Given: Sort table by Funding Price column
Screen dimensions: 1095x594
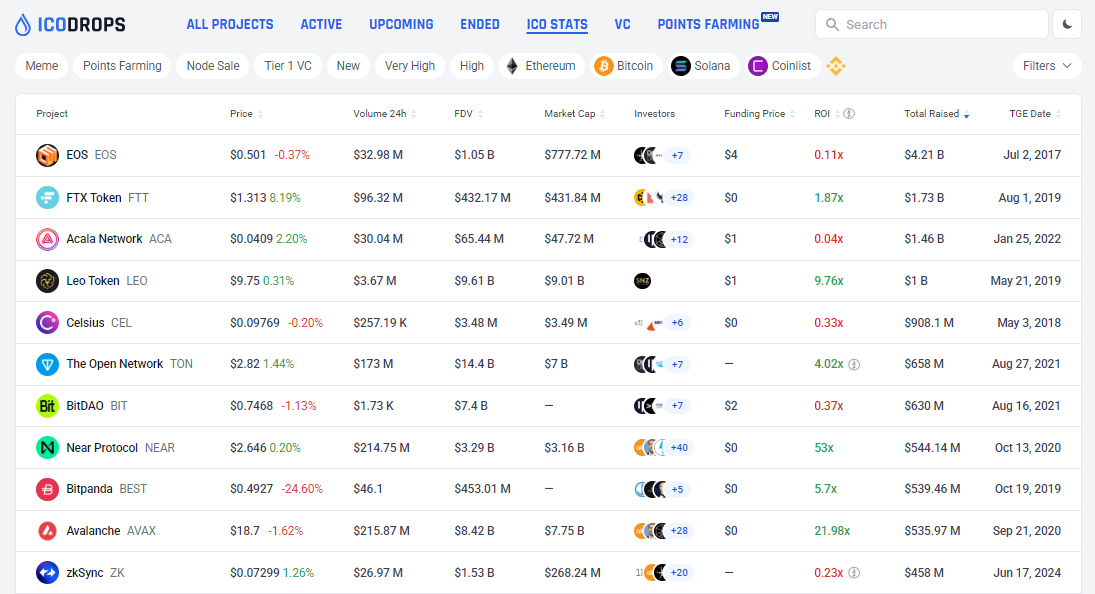Looking at the screenshot, I should [x=760, y=114].
